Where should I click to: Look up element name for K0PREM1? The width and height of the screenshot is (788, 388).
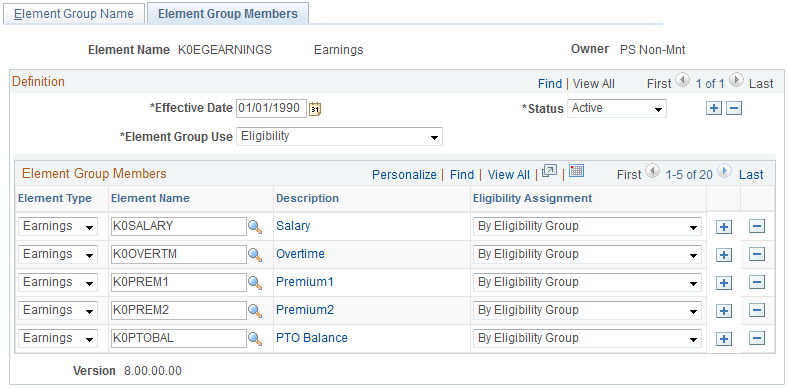(x=255, y=282)
